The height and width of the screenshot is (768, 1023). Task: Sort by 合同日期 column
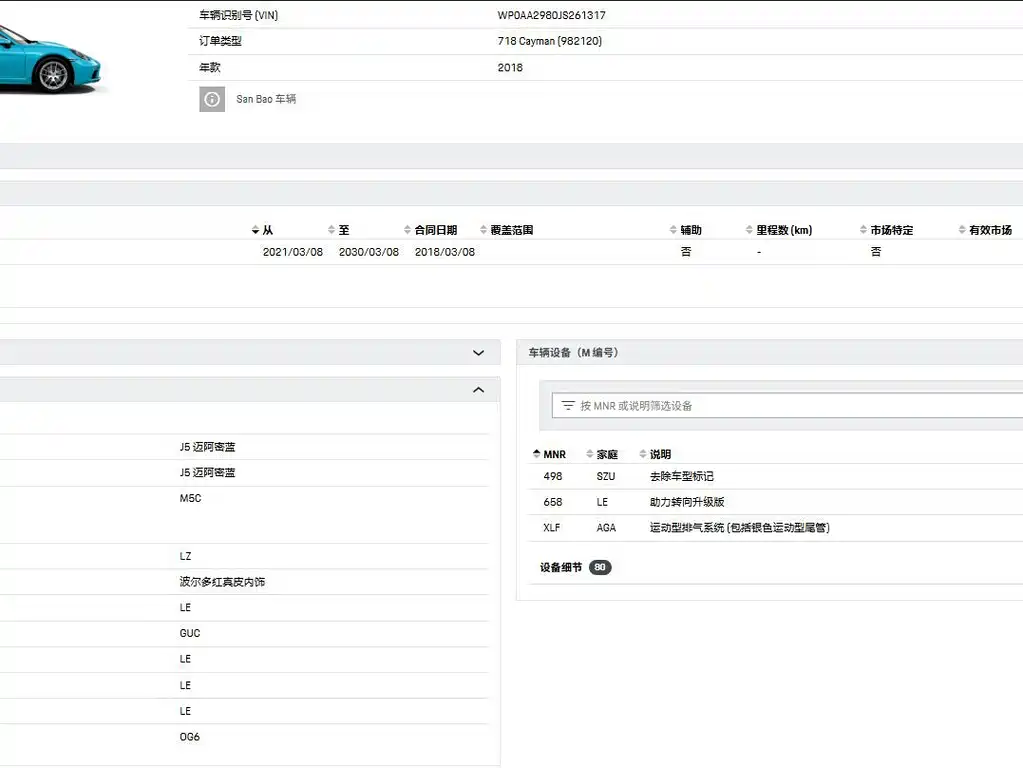431,230
